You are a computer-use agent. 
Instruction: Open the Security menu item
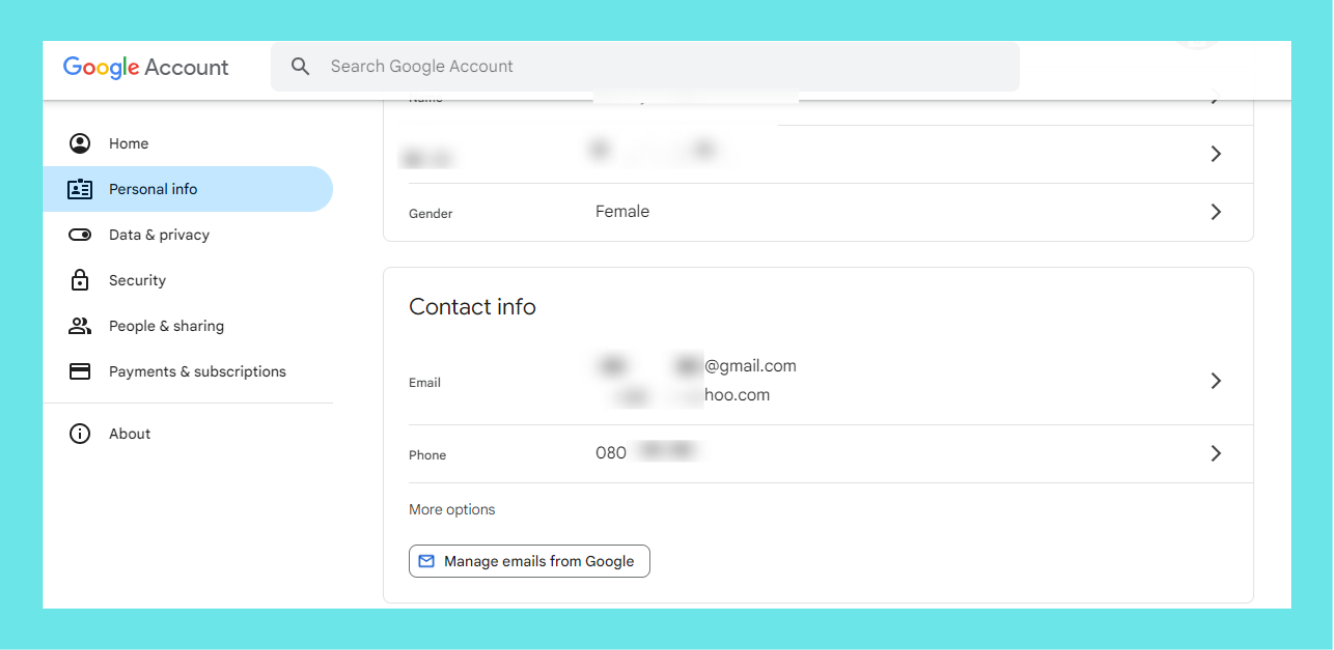click(137, 280)
